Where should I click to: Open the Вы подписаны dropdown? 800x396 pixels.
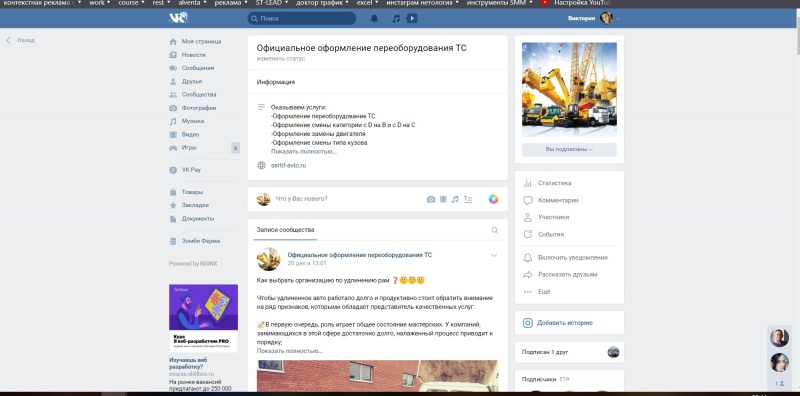[569, 150]
